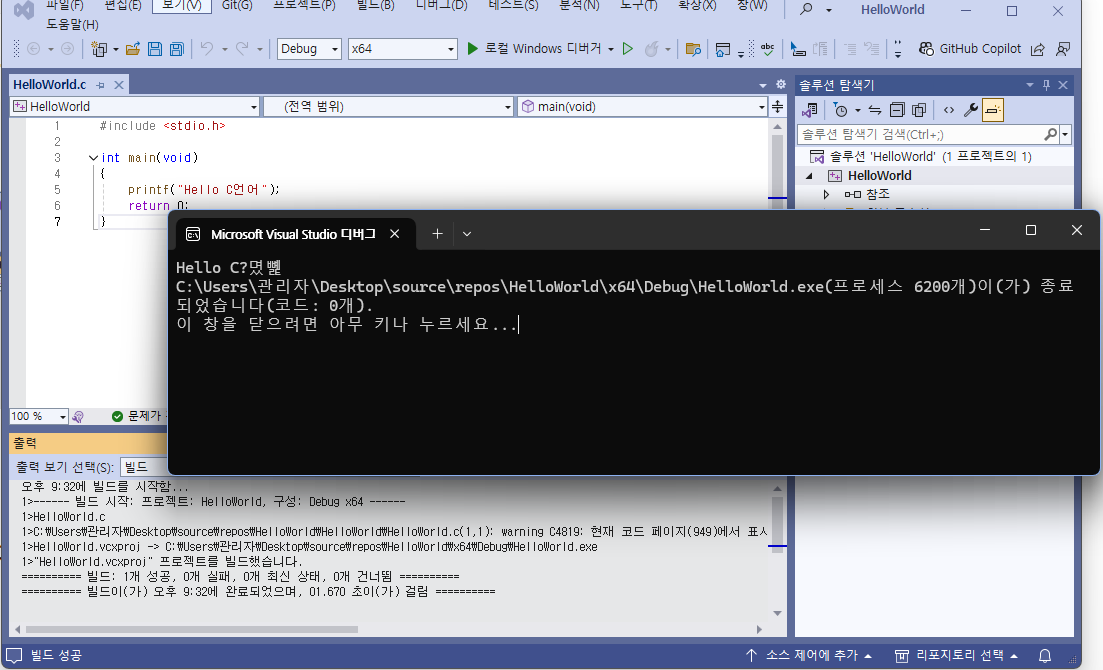Image resolution: width=1103 pixels, height=670 pixels.
Task: Open the debugger target dropdown arrow
Action: 611,49
